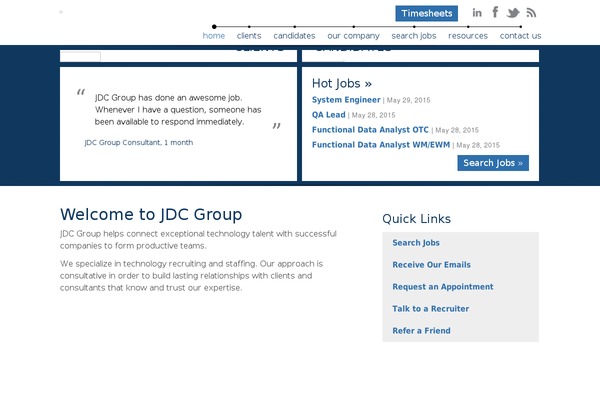Open the contact us menu item
This screenshot has width=600, height=400.
pyautogui.click(x=520, y=36)
